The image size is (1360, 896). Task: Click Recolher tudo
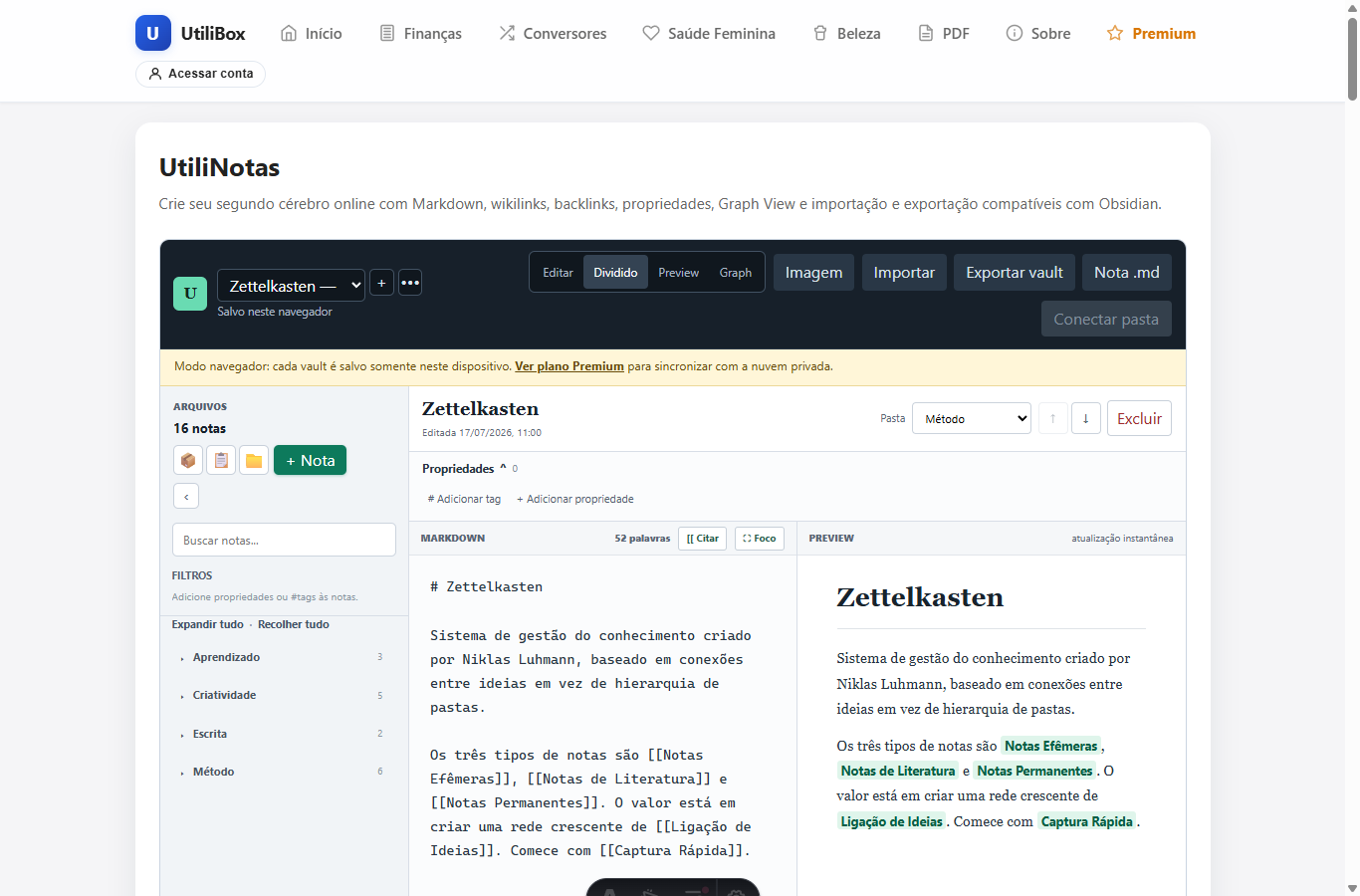tap(294, 624)
